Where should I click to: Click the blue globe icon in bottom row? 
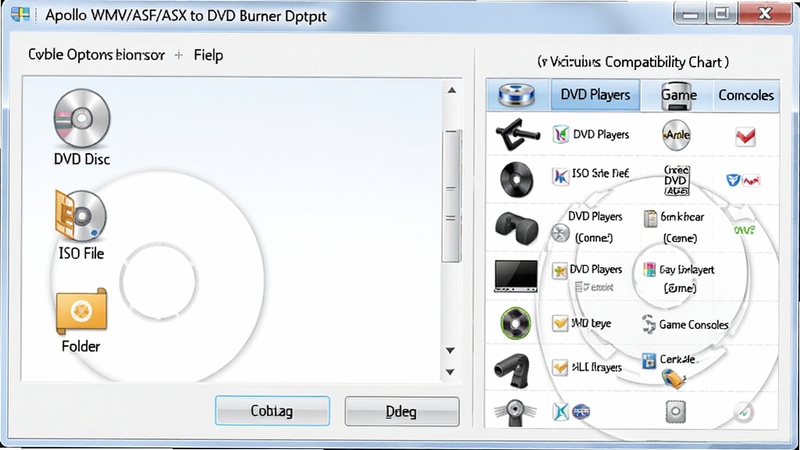point(581,411)
